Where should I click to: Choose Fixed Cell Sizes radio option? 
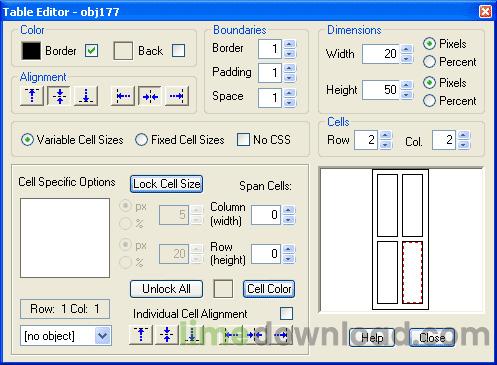[x=141, y=140]
